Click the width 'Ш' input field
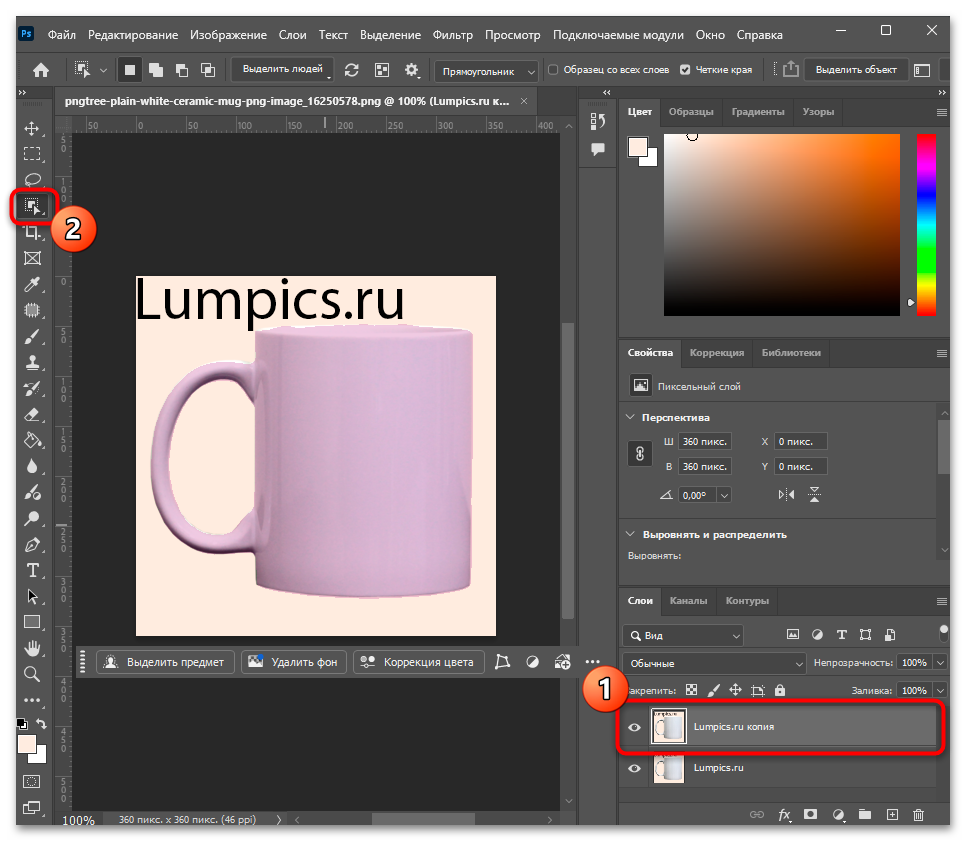Viewport: 966px width, 841px height. pyautogui.click(x=705, y=441)
